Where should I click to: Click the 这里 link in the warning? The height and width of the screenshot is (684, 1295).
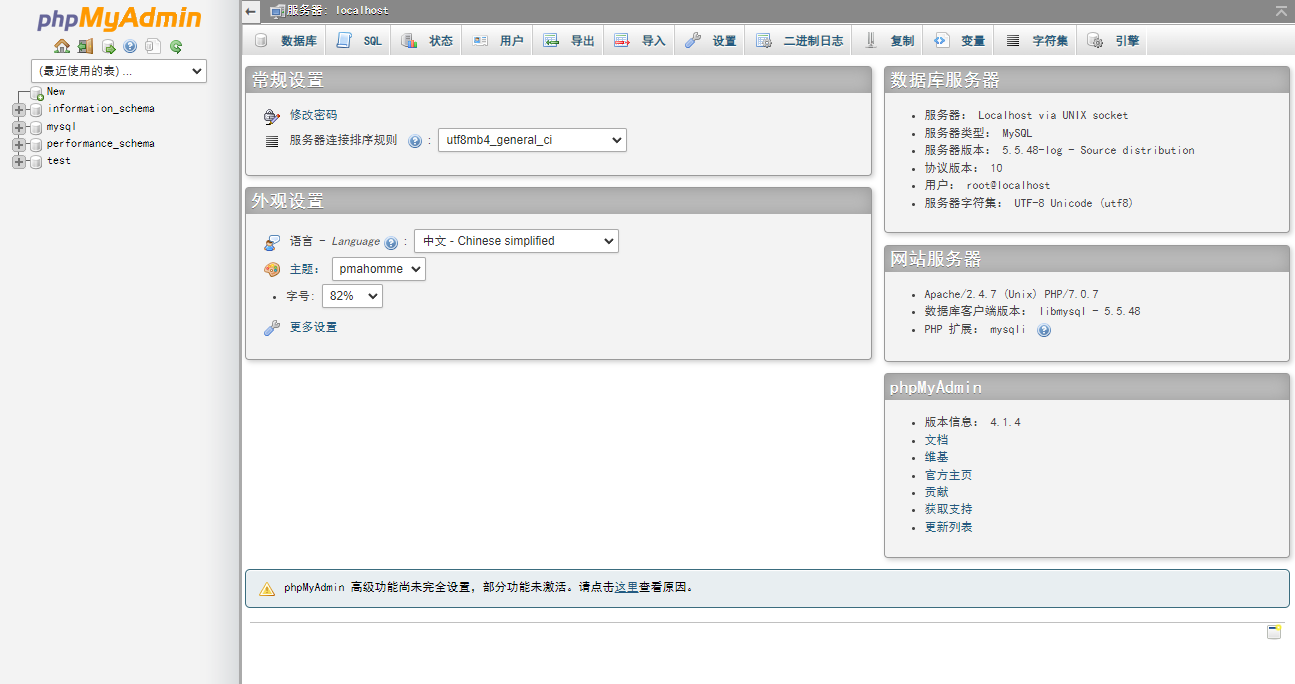(x=626, y=588)
